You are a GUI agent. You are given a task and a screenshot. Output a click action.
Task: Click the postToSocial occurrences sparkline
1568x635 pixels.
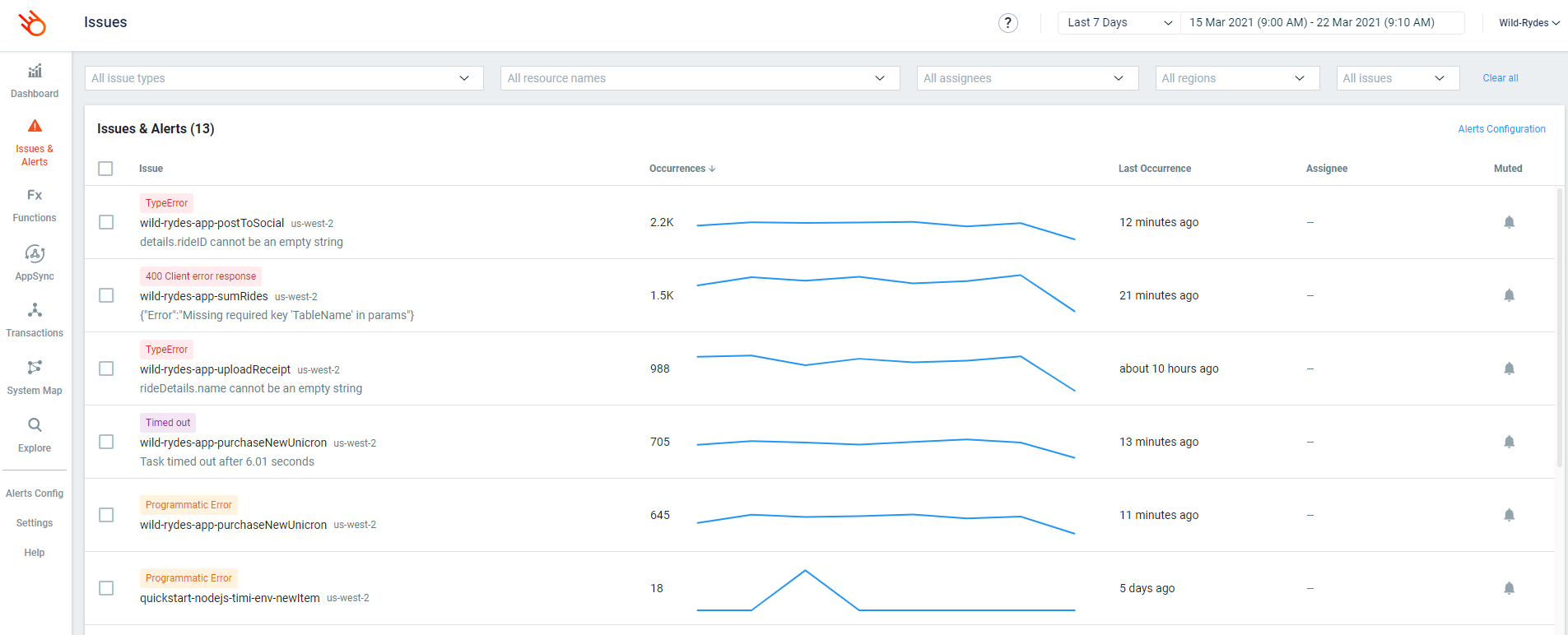click(886, 229)
